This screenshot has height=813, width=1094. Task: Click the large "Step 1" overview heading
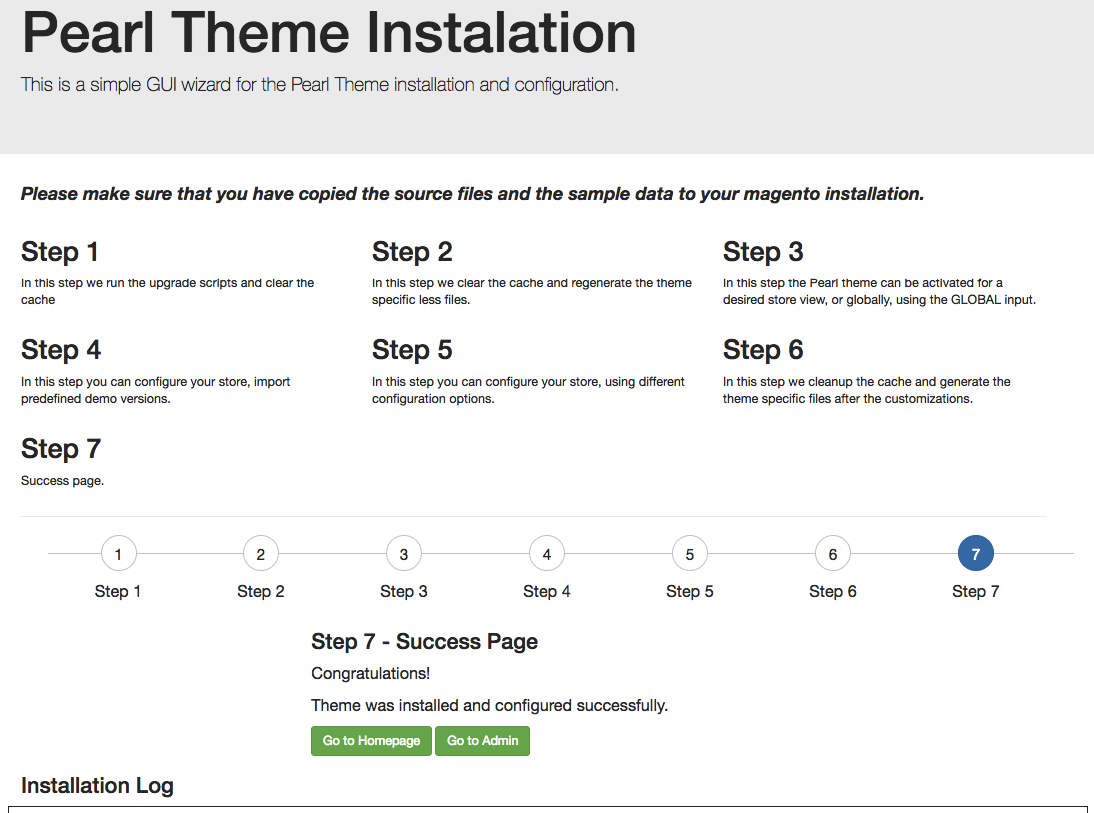(x=60, y=252)
